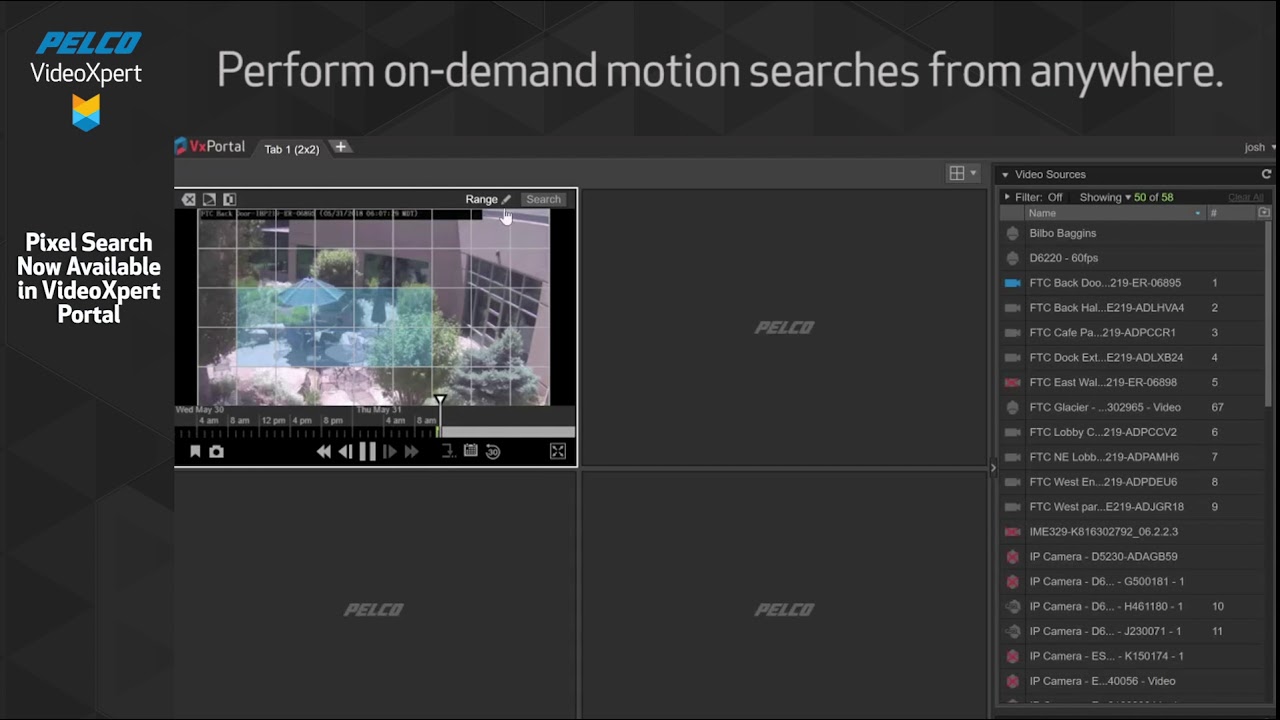Viewport: 1280px width, 720px height.
Task: Step one frame backward
Action: pos(345,452)
